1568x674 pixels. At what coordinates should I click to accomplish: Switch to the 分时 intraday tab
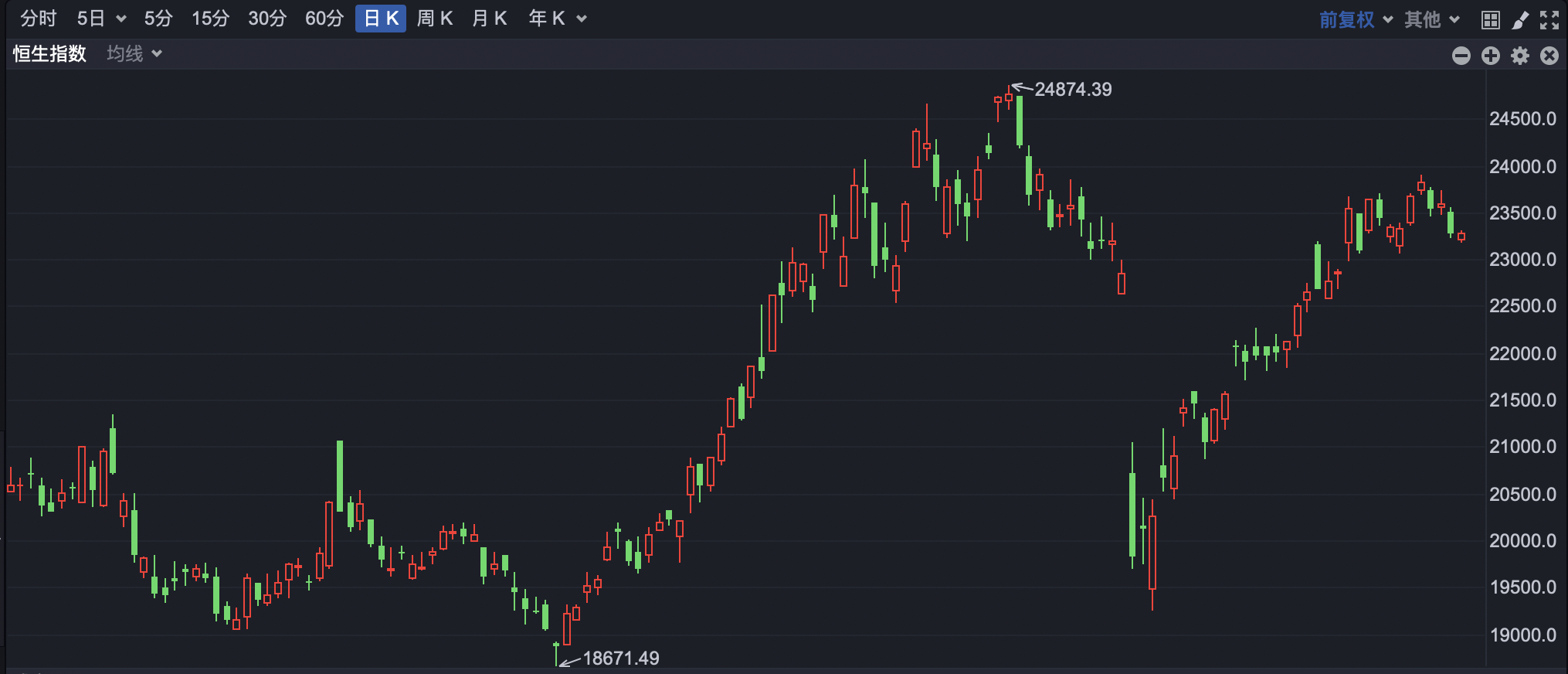point(39,19)
